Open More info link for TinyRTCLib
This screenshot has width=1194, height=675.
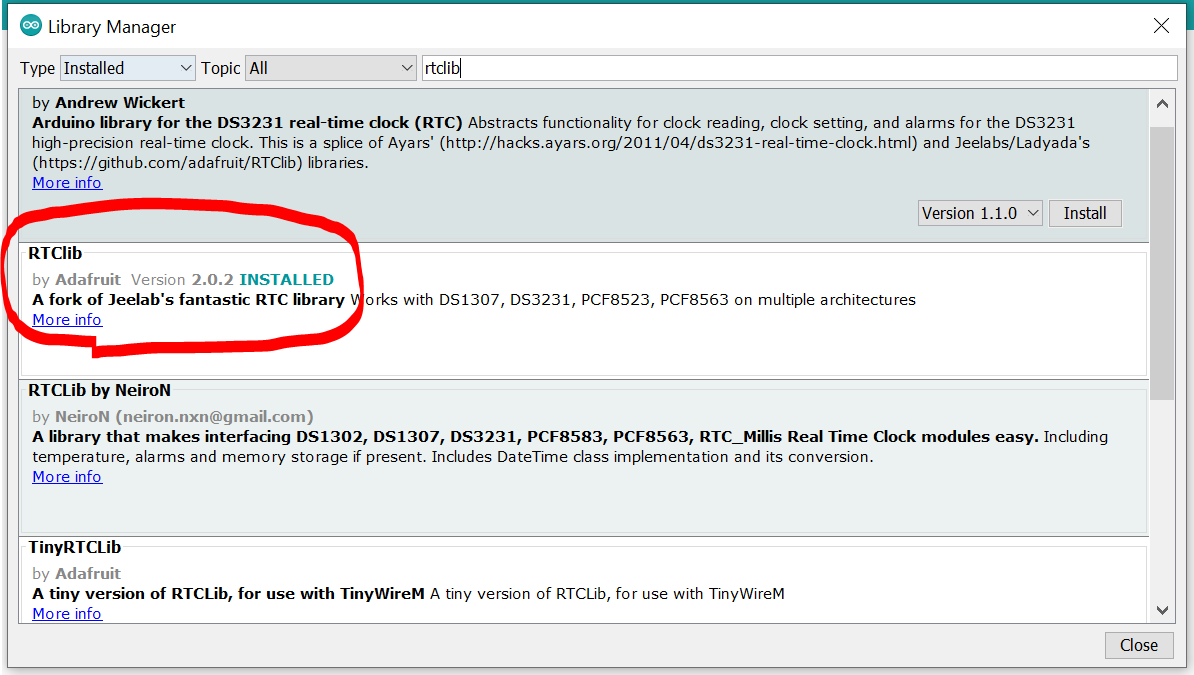67,614
